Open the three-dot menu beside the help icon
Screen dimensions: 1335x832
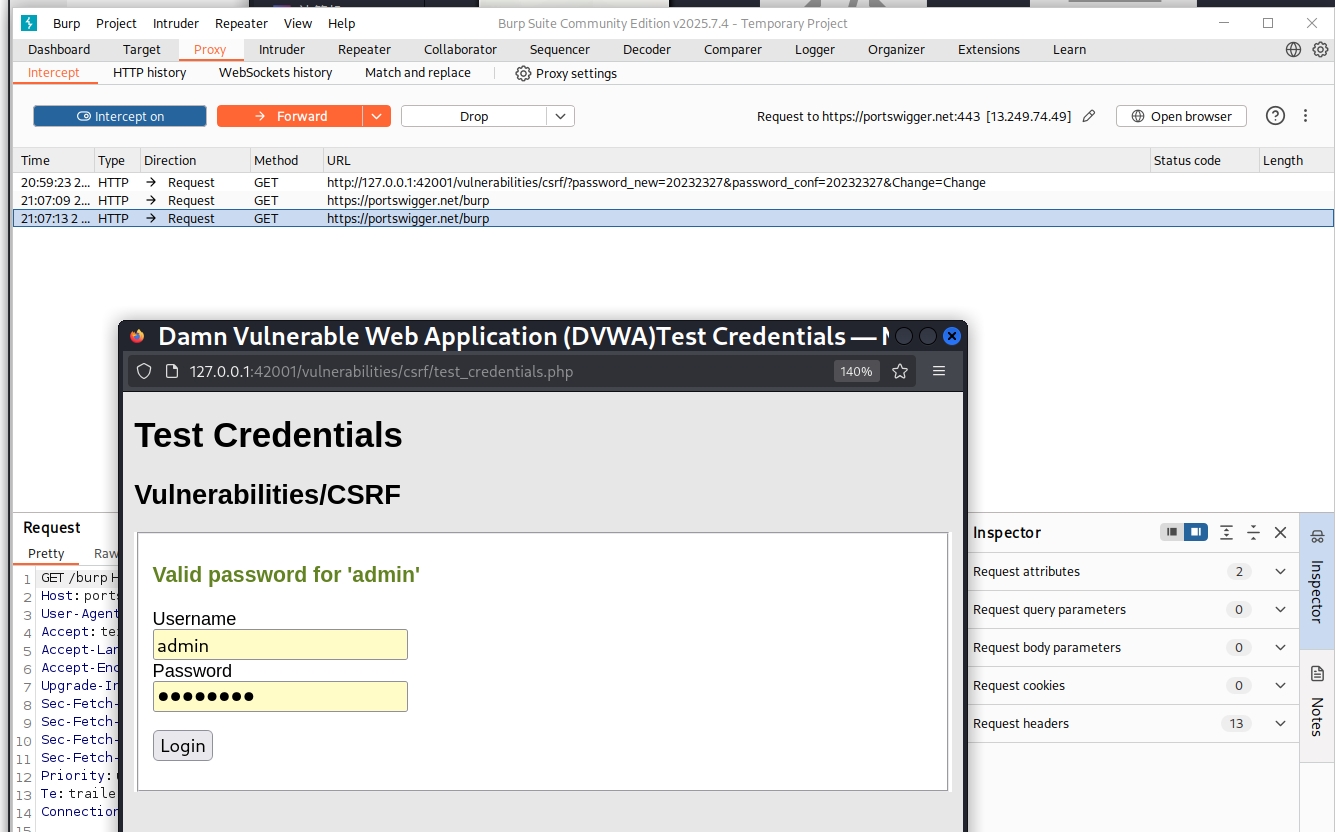point(1305,116)
